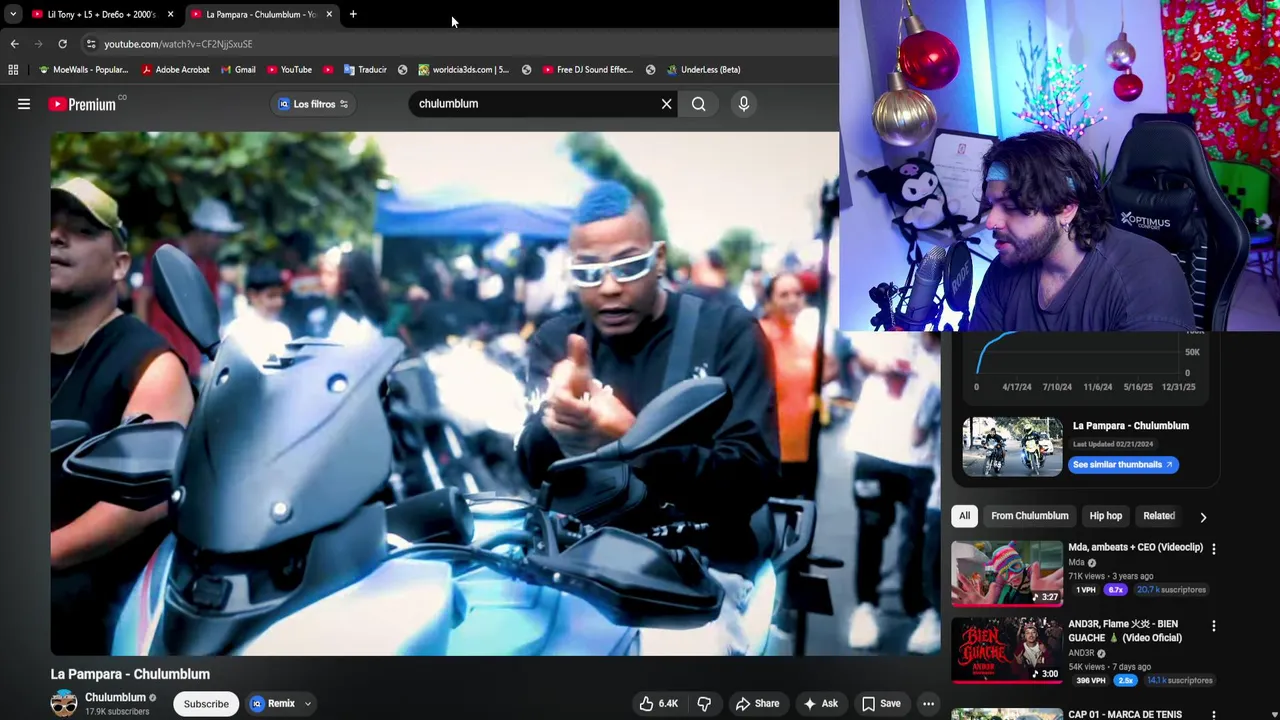Subscribe to the Chulumblum channel
Image resolution: width=1280 pixels, height=720 pixels.
(206, 703)
